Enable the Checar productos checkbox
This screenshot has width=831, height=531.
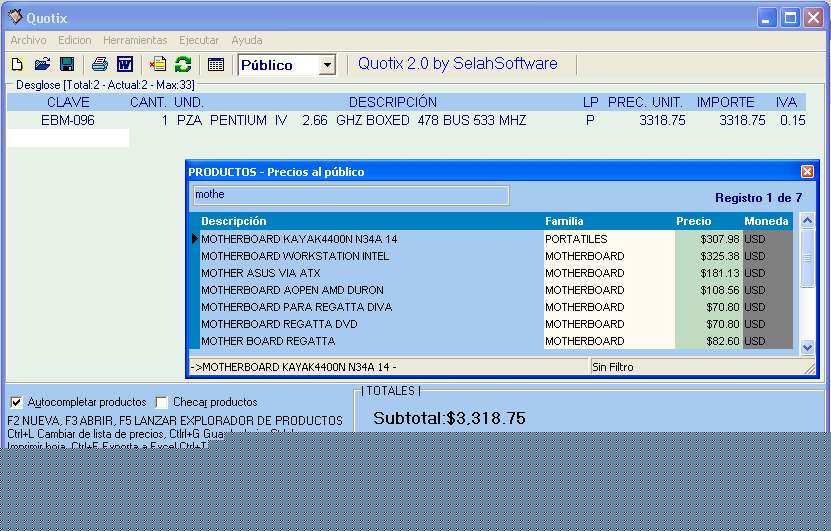coord(162,402)
